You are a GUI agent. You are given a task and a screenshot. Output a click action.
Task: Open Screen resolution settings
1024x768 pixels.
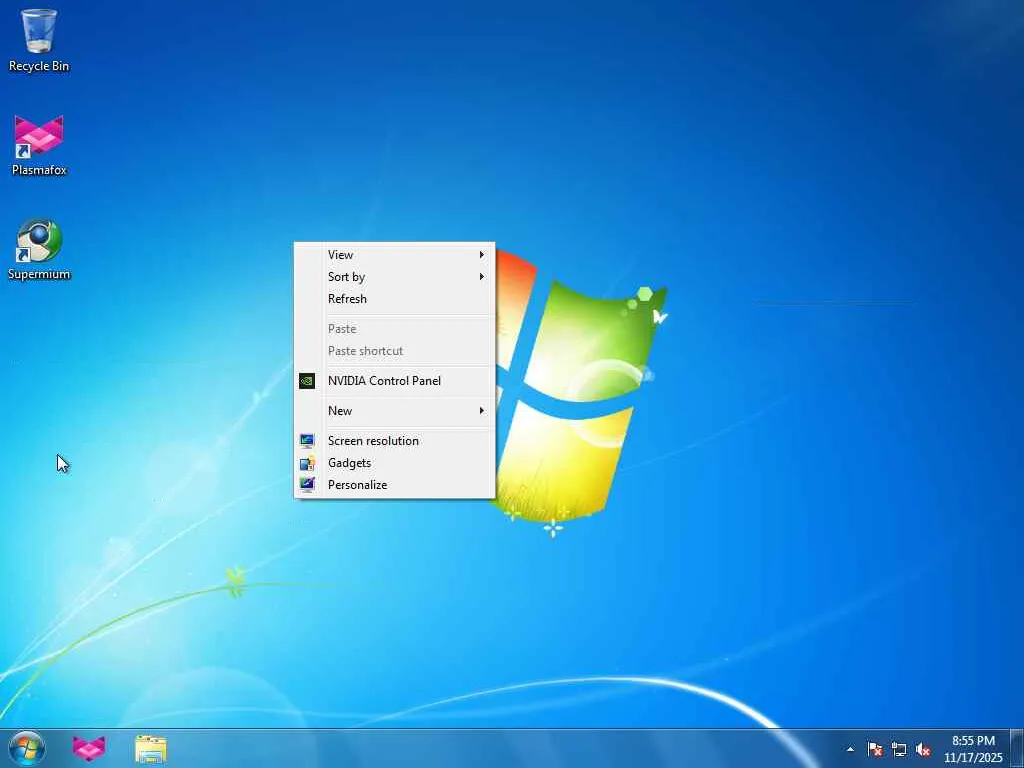(394, 441)
